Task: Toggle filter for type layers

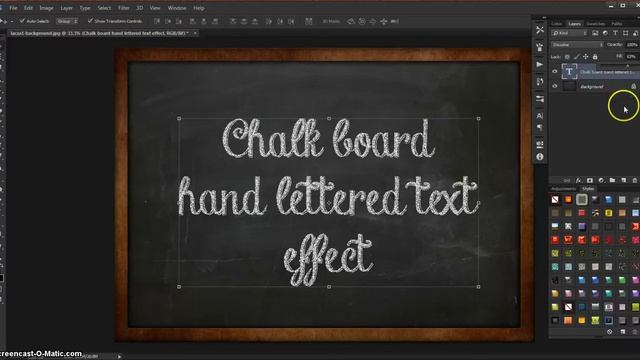Action: (x=616, y=33)
